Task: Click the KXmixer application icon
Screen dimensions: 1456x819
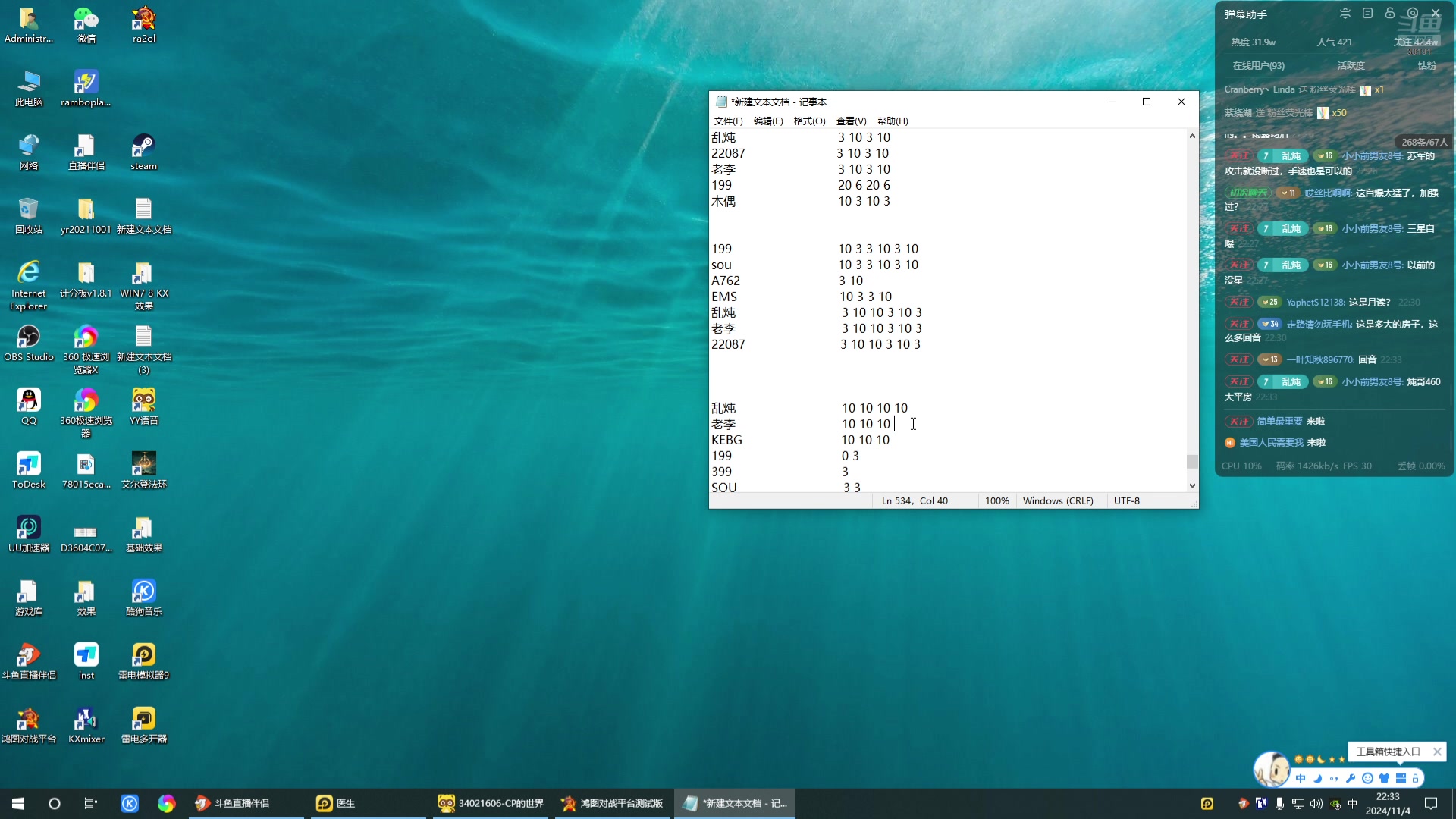Action: point(85,720)
